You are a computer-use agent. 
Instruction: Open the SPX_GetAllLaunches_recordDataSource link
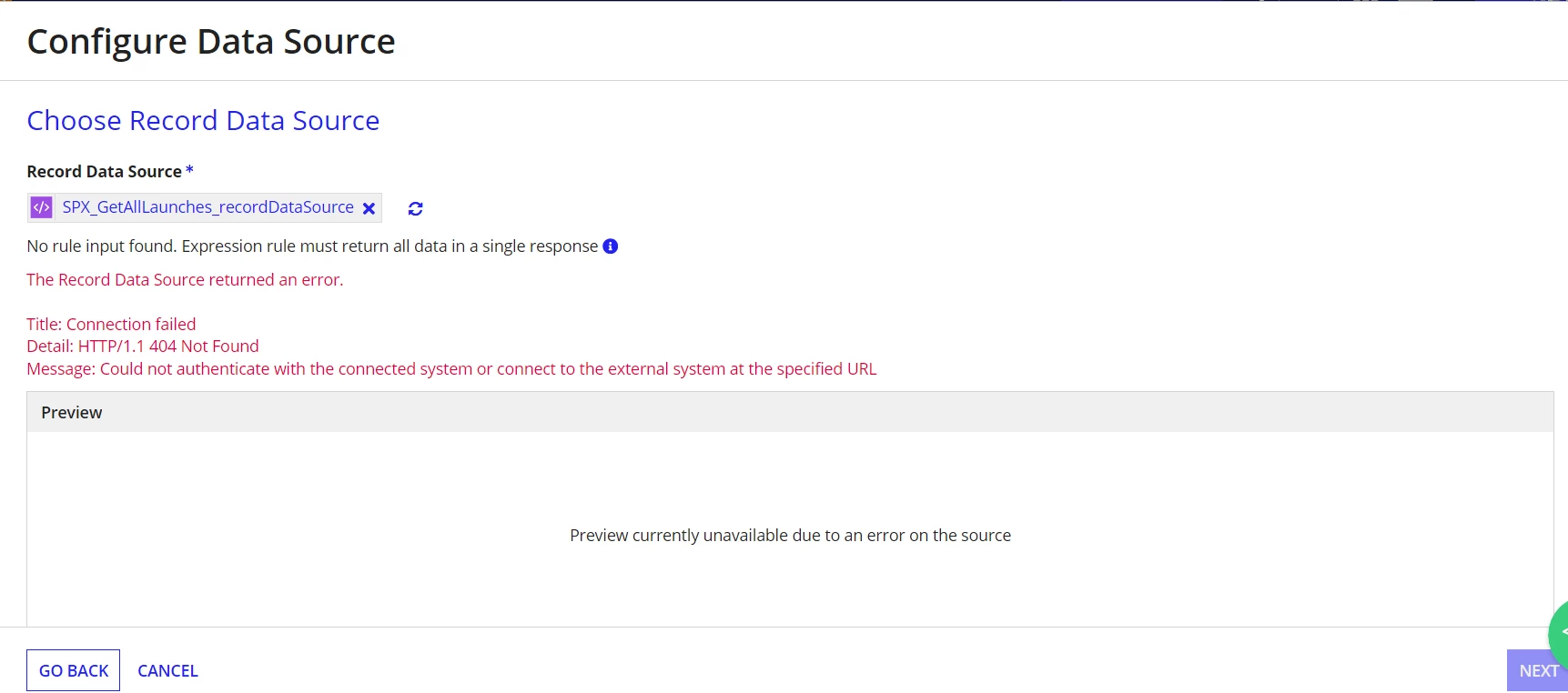pyautogui.click(x=207, y=207)
